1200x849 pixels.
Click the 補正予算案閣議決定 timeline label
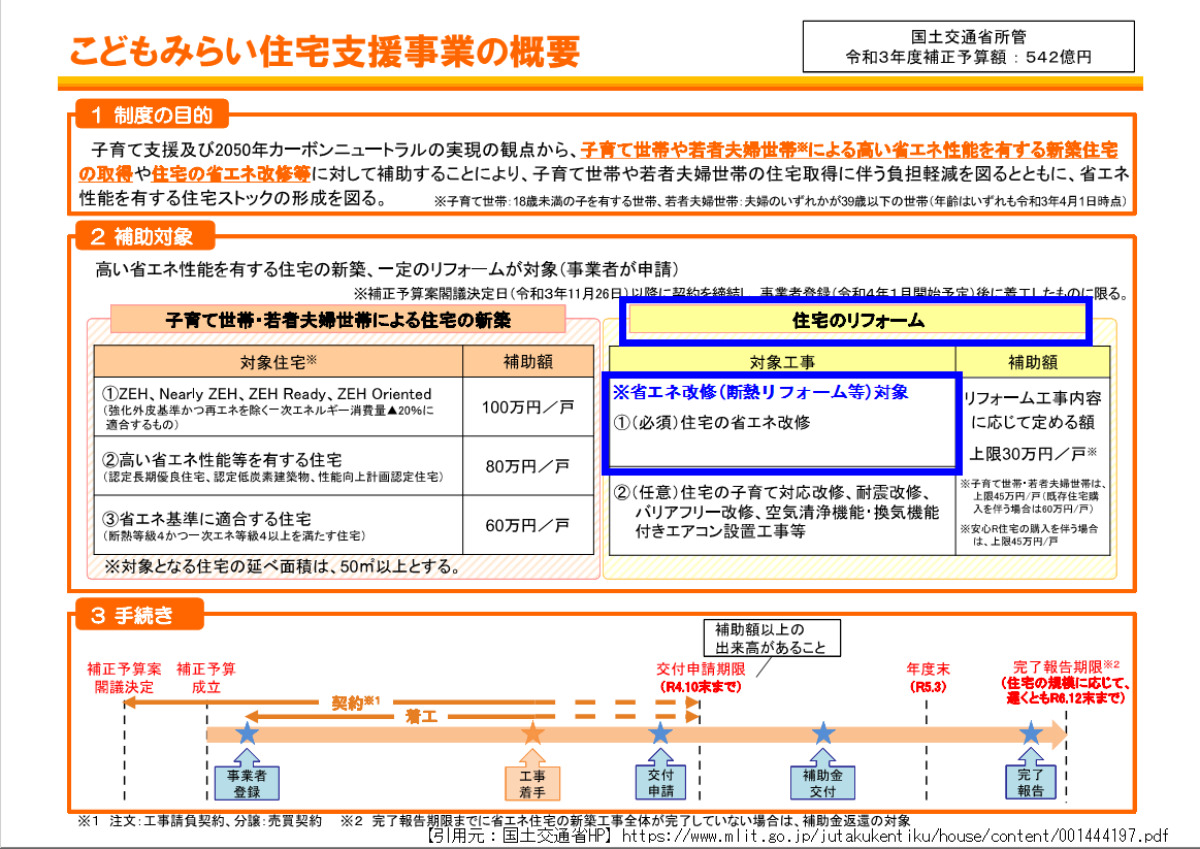pos(124,678)
